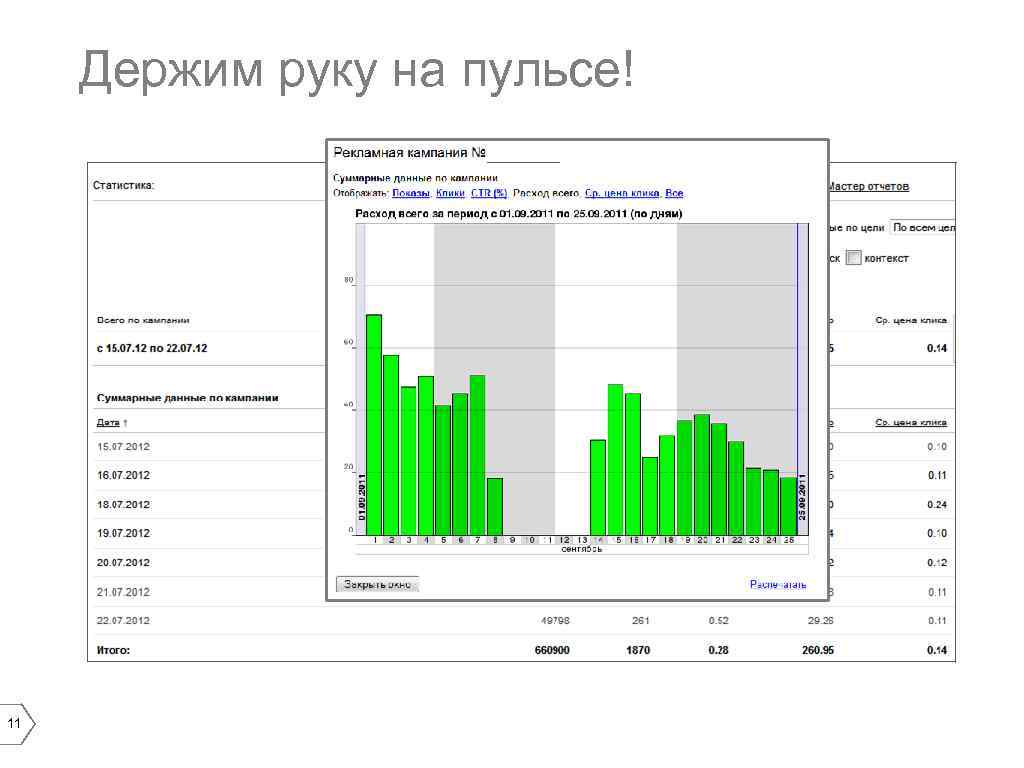This screenshot has width=1024, height=768.
Task: Click the chart bar for September 20
Action: (x=702, y=475)
